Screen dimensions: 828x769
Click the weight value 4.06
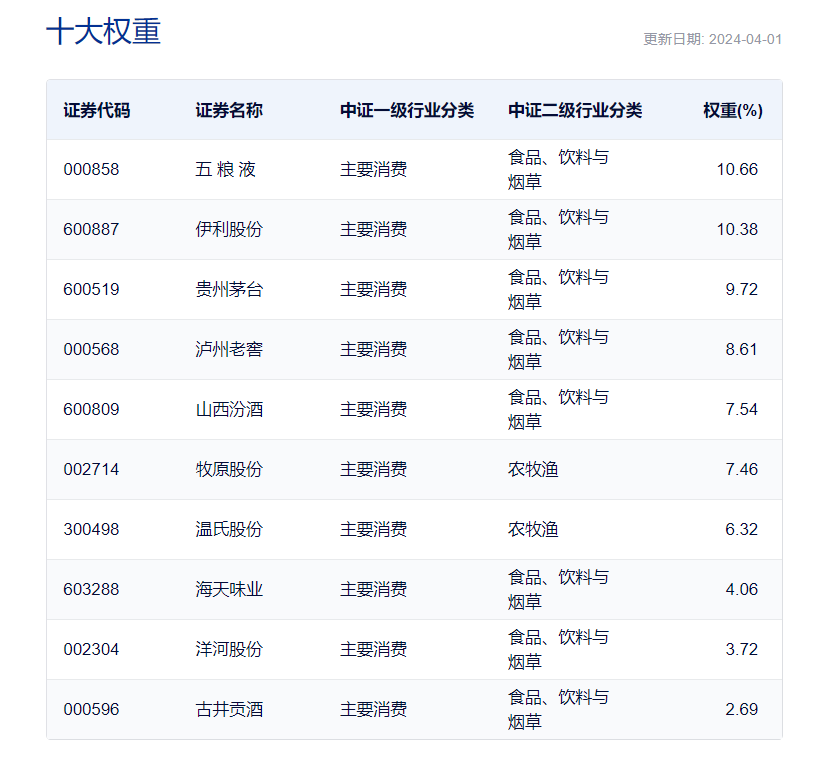pyautogui.click(x=741, y=589)
